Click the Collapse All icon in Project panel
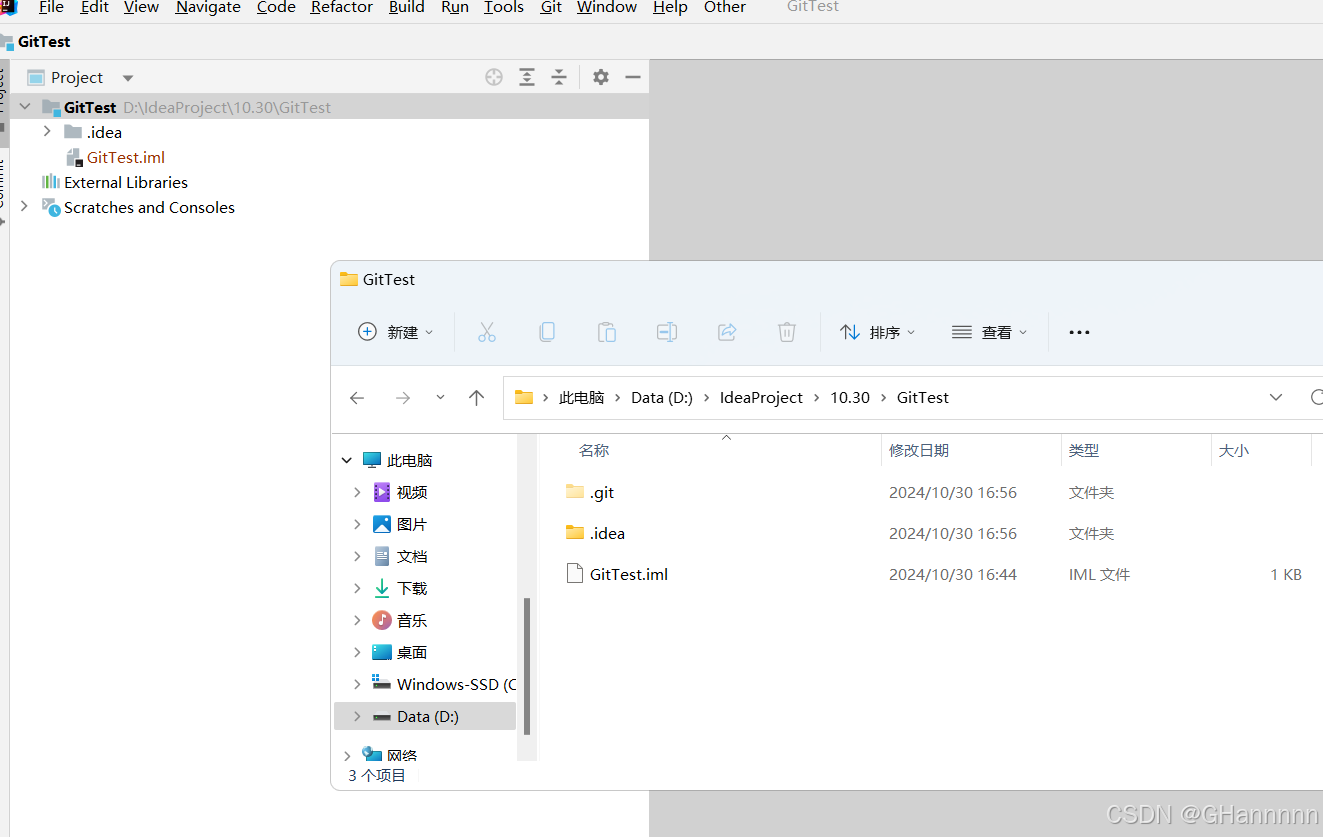 (x=559, y=77)
